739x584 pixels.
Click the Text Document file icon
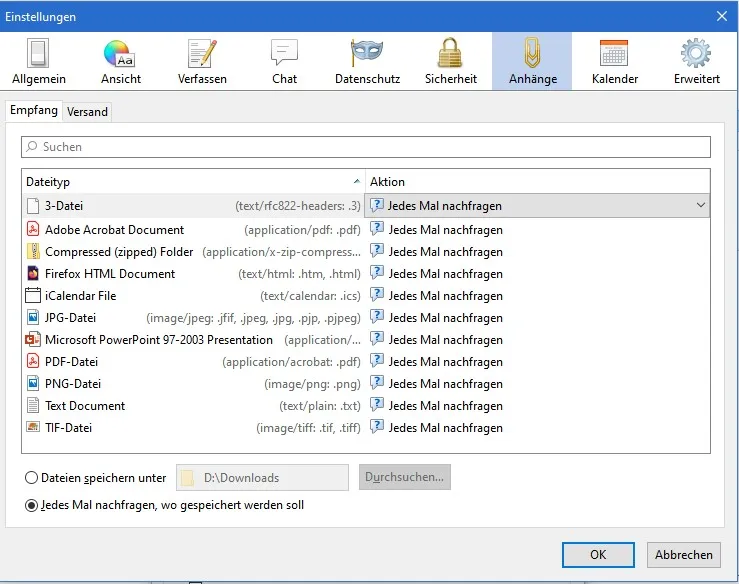(x=33, y=405)
